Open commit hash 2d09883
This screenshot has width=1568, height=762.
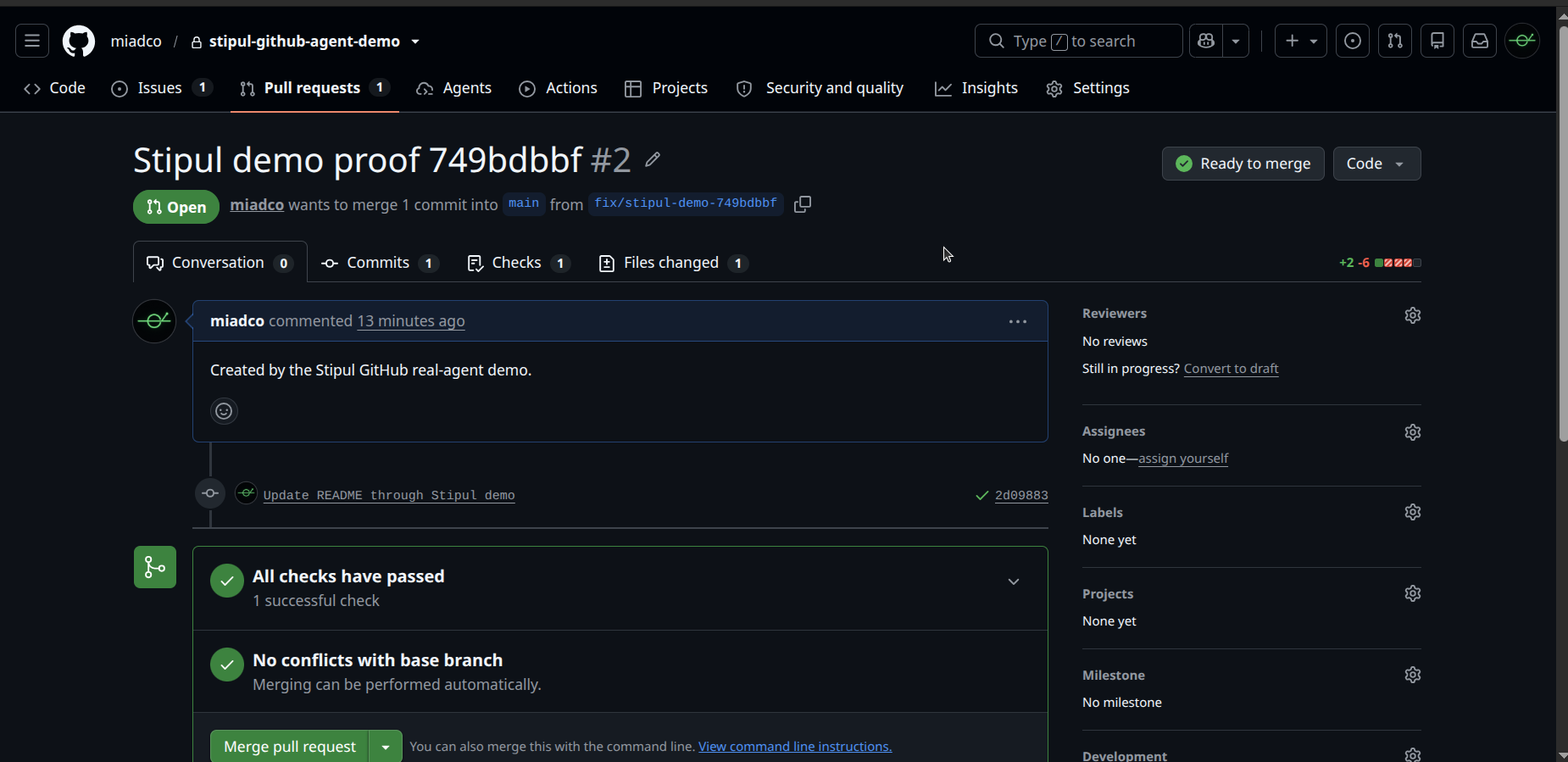(x=1021, y=495)
